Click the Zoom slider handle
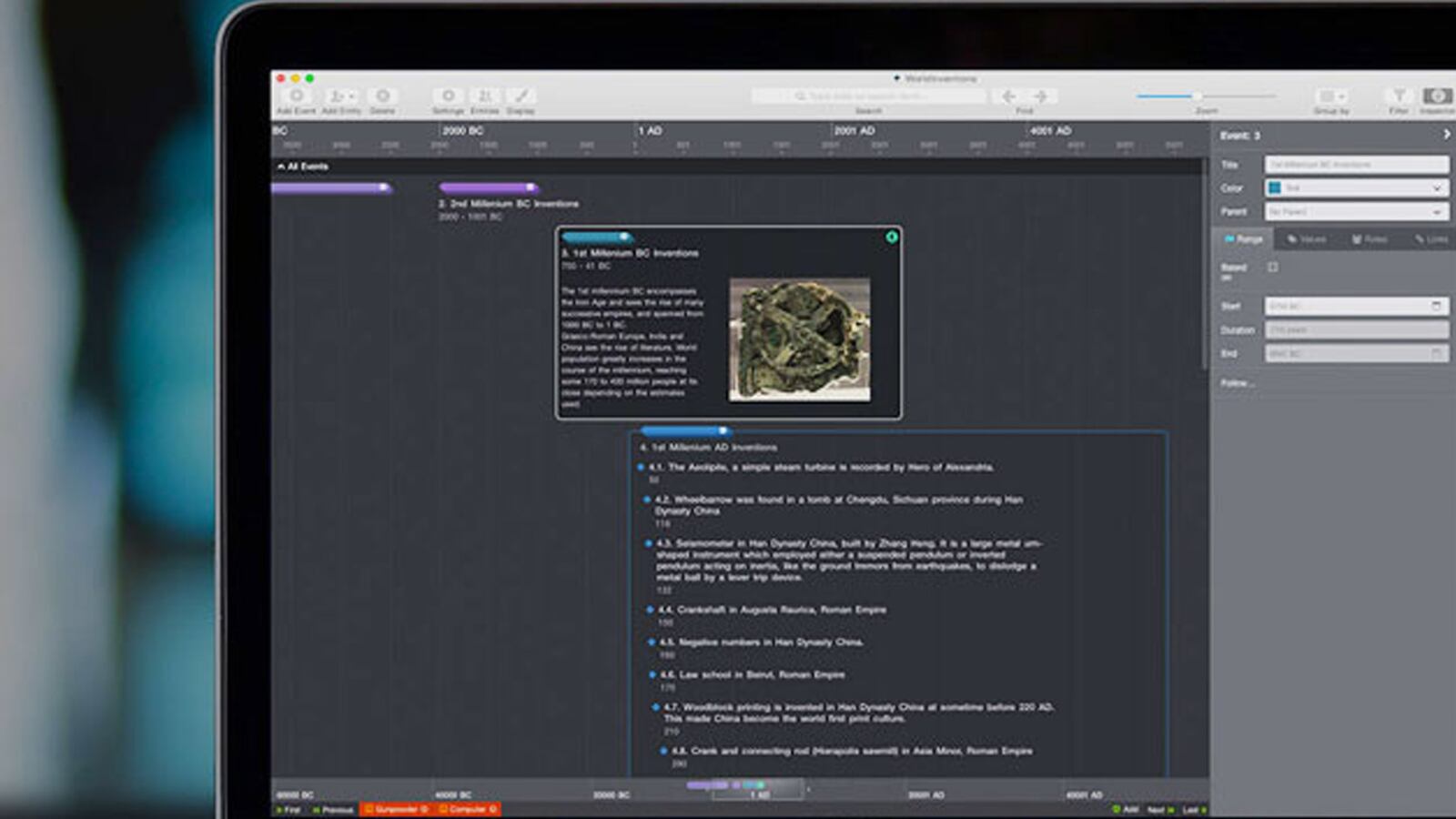 tap(1198, 96)
